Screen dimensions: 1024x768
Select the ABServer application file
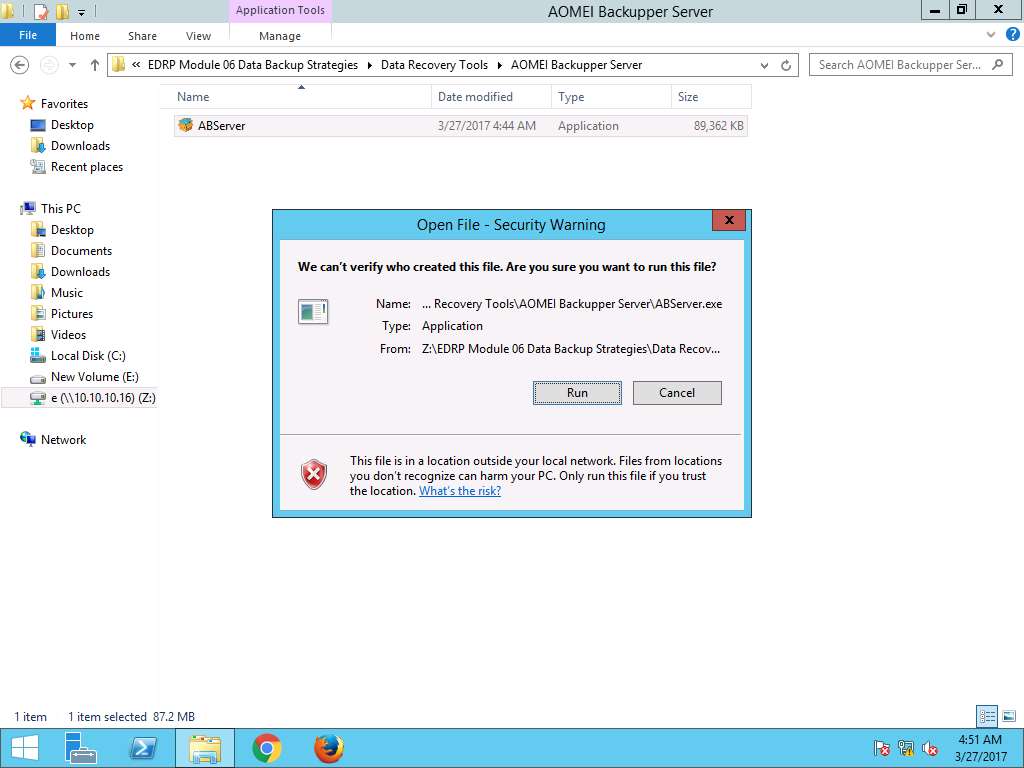tap(460, 125)
